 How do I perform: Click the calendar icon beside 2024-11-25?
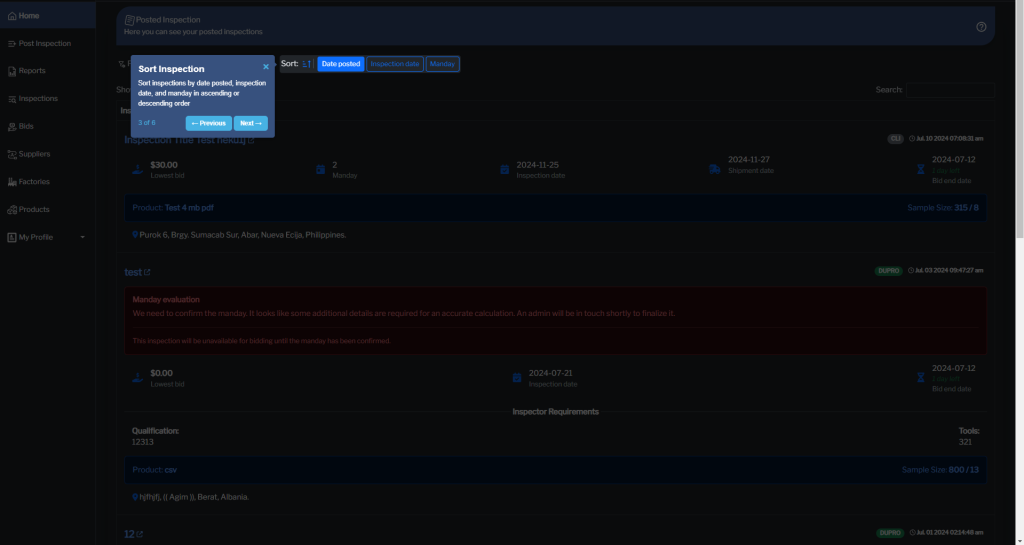pos(504,170)
